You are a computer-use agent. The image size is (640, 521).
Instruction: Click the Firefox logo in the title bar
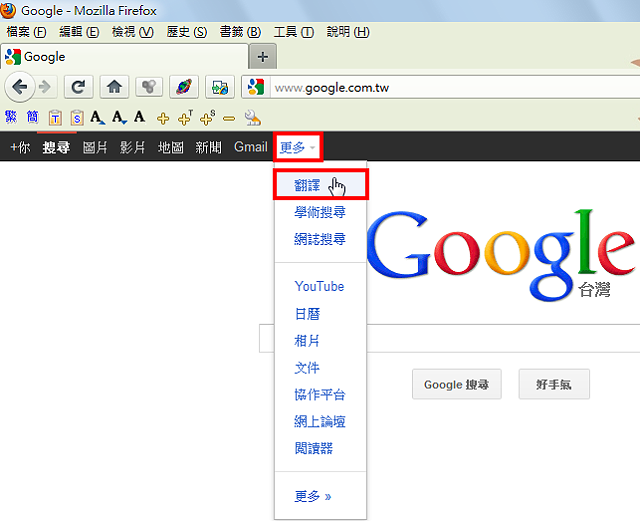(8, 10)
